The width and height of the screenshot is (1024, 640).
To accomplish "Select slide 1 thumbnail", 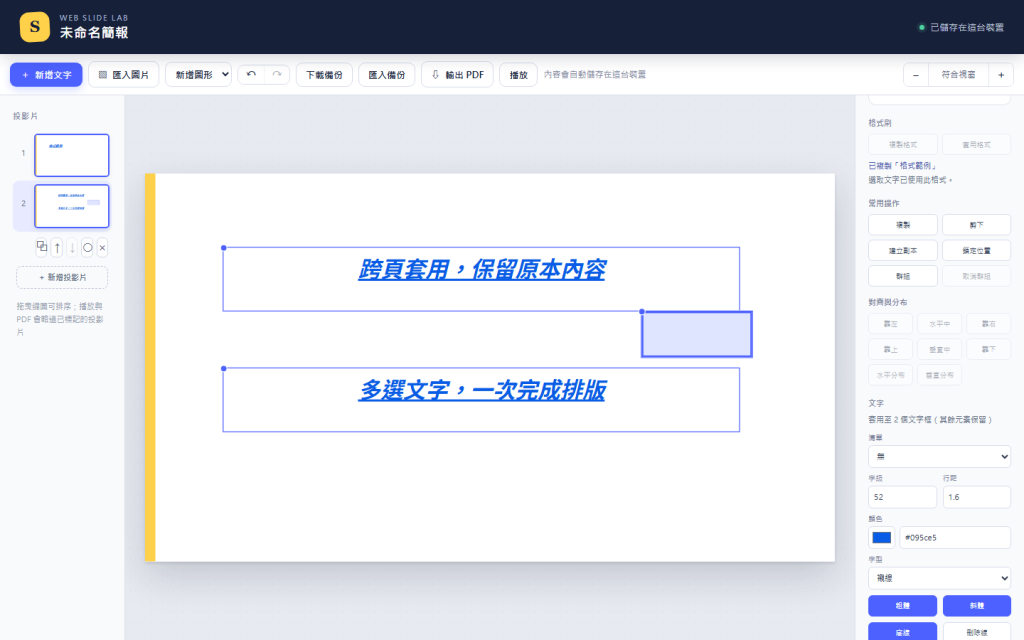I will pyautogui.click(x=72, y=155).
